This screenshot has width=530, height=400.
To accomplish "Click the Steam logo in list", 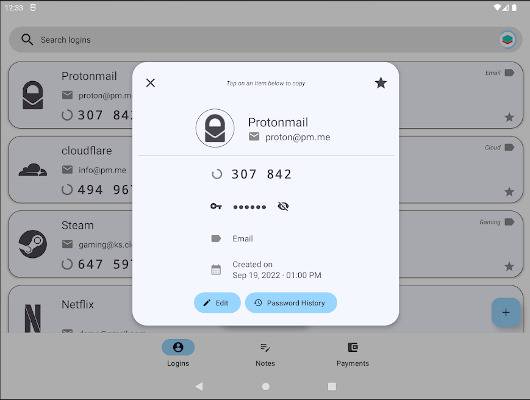I will pyautogui.click(x=33, y=244).
